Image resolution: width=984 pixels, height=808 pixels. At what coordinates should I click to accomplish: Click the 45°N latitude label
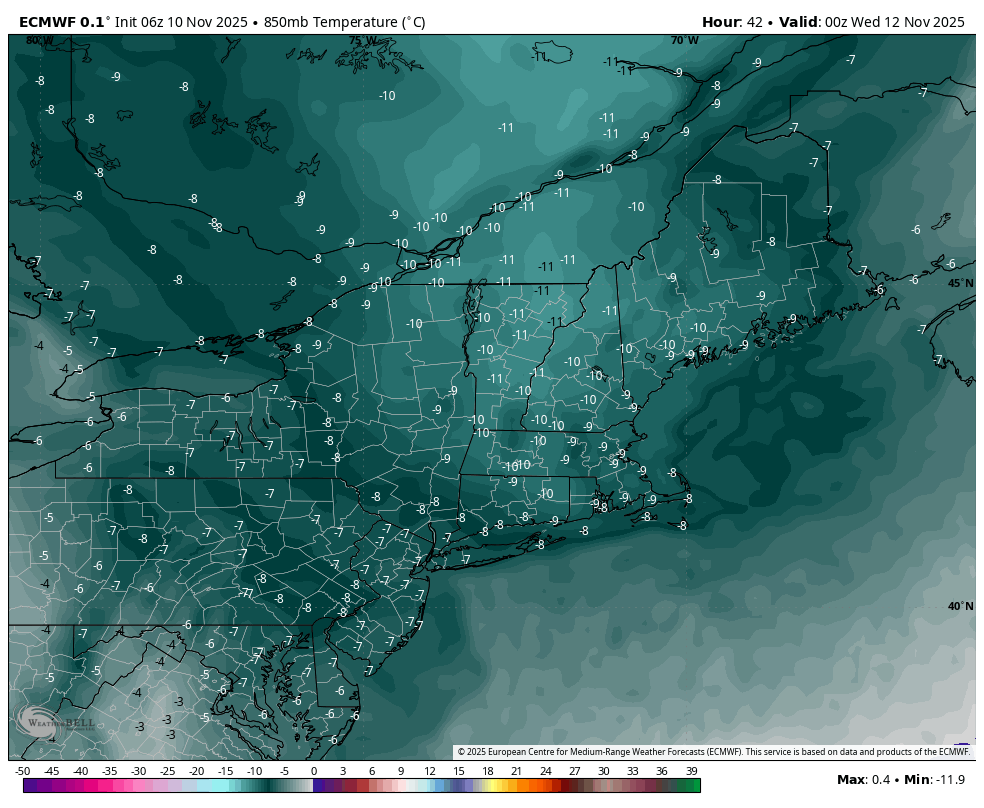[x=960, y=283]
